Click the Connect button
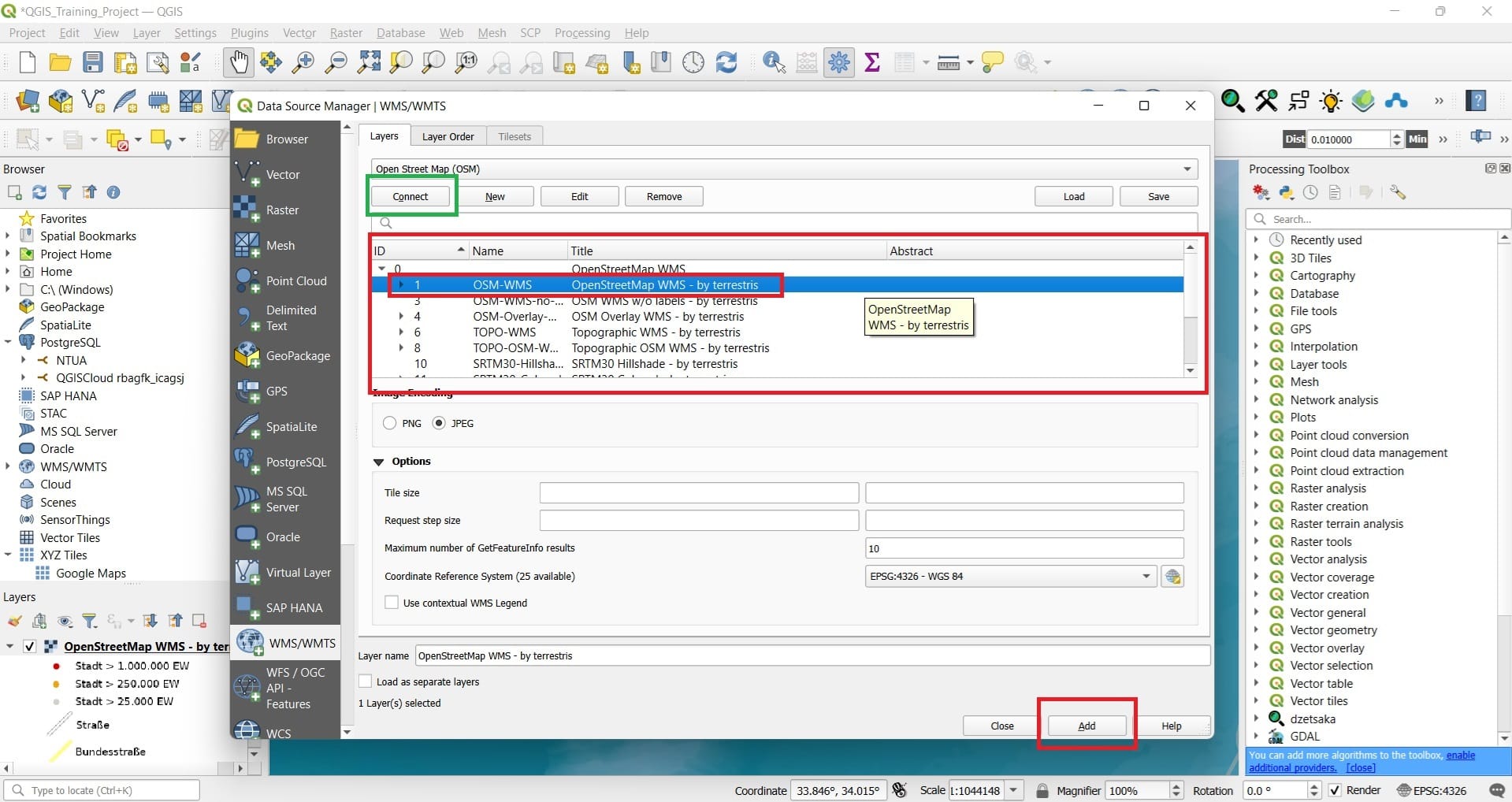The height and width of the screenshot is (802, 1512). tap(411, 196)
